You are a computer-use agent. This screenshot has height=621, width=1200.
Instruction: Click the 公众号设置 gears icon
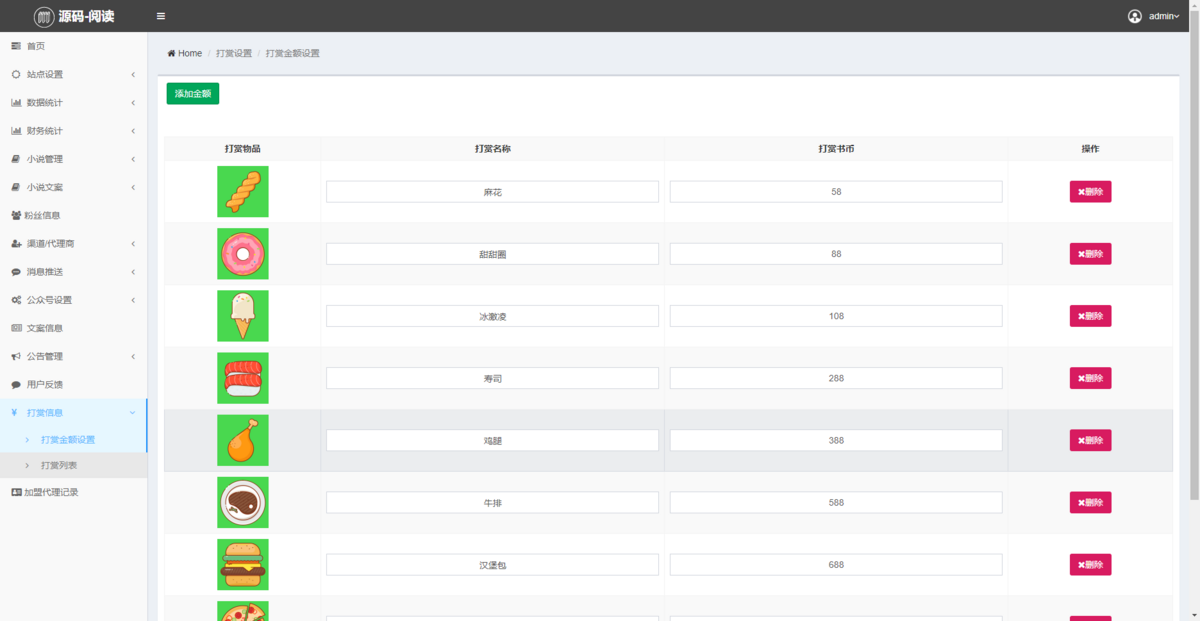(16, 300)
